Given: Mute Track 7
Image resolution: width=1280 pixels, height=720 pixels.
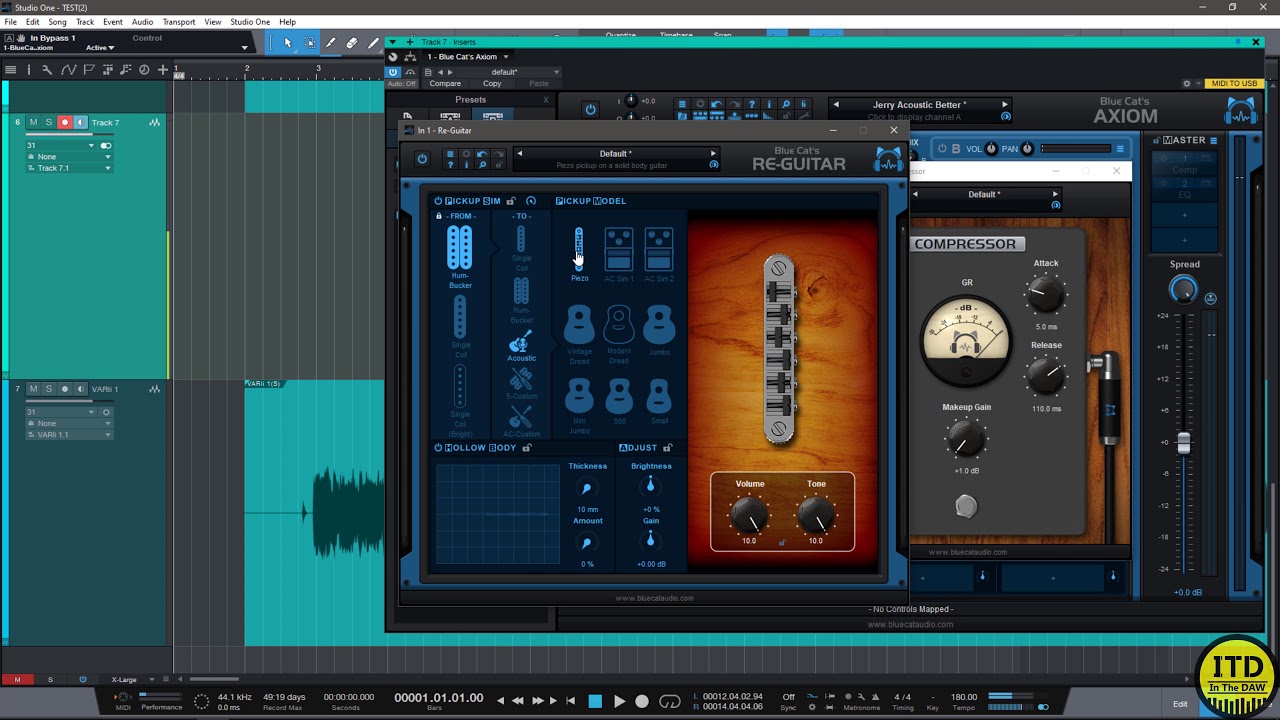Looking at the screenshot, I should pyautogui.click(x=33, y=122).
